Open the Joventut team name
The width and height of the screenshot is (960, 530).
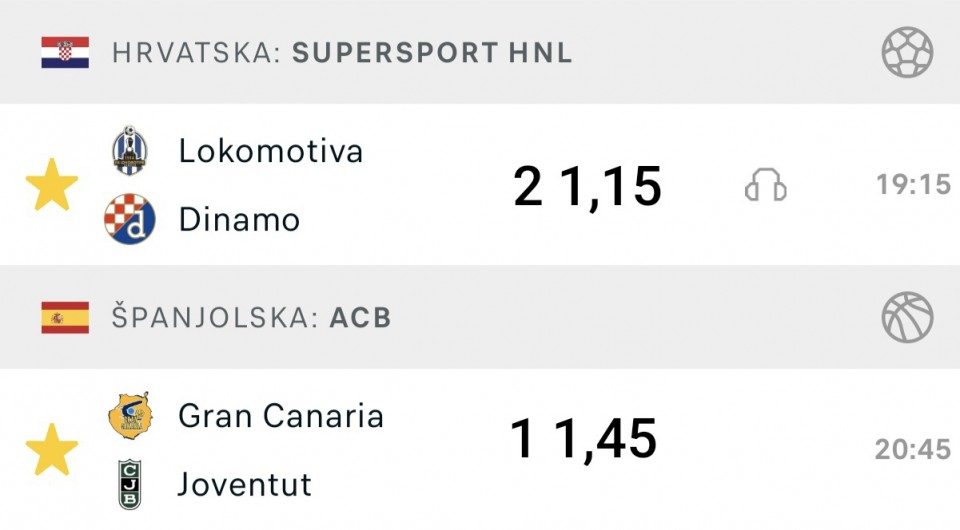click(244, 484)
